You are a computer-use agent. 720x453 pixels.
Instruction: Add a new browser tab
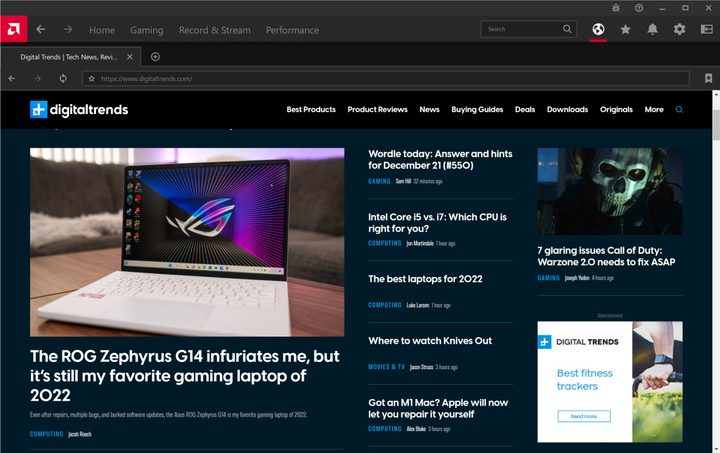coord(155,57)
